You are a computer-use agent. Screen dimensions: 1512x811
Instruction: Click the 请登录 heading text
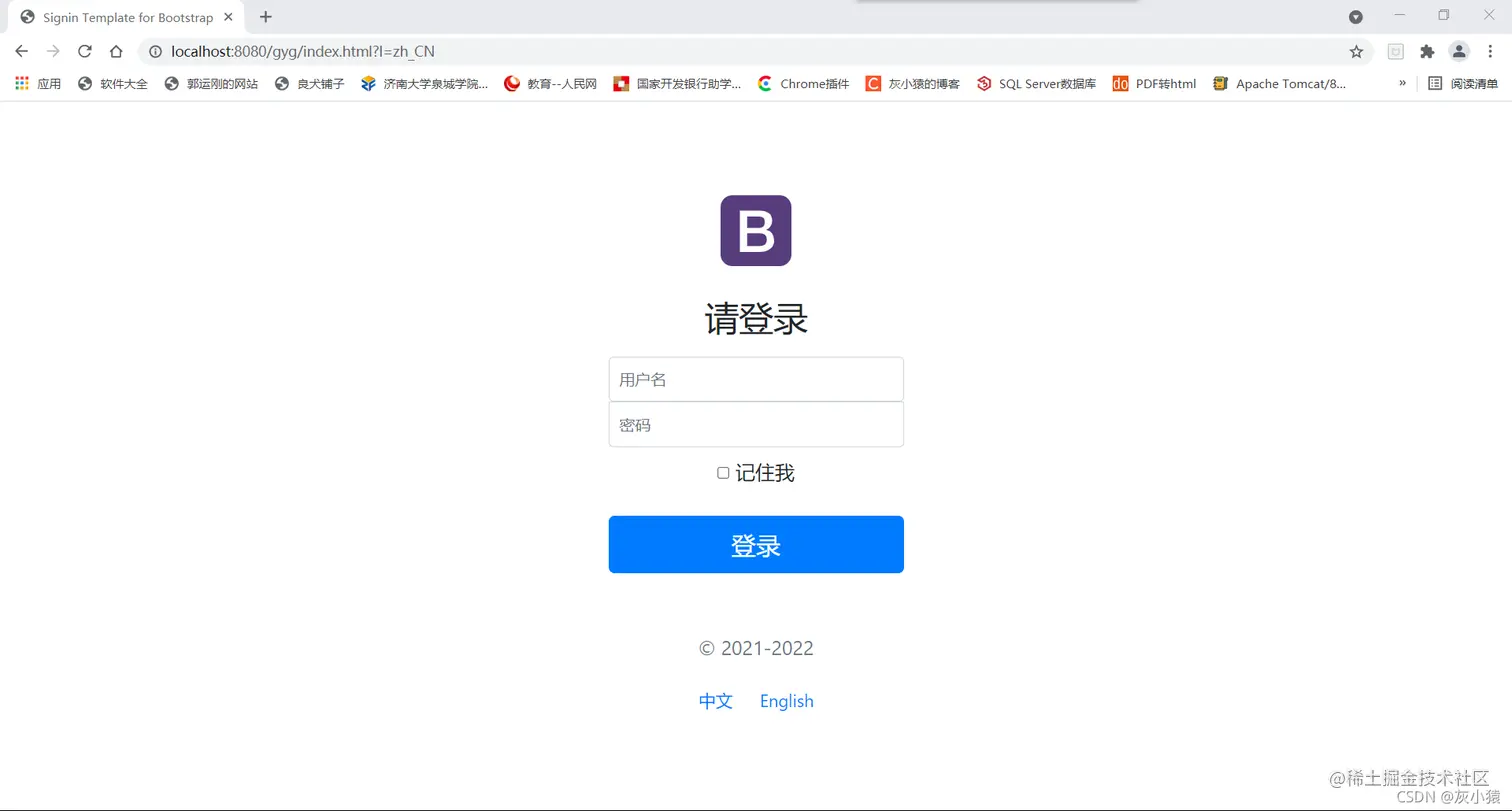click(756, 320)
